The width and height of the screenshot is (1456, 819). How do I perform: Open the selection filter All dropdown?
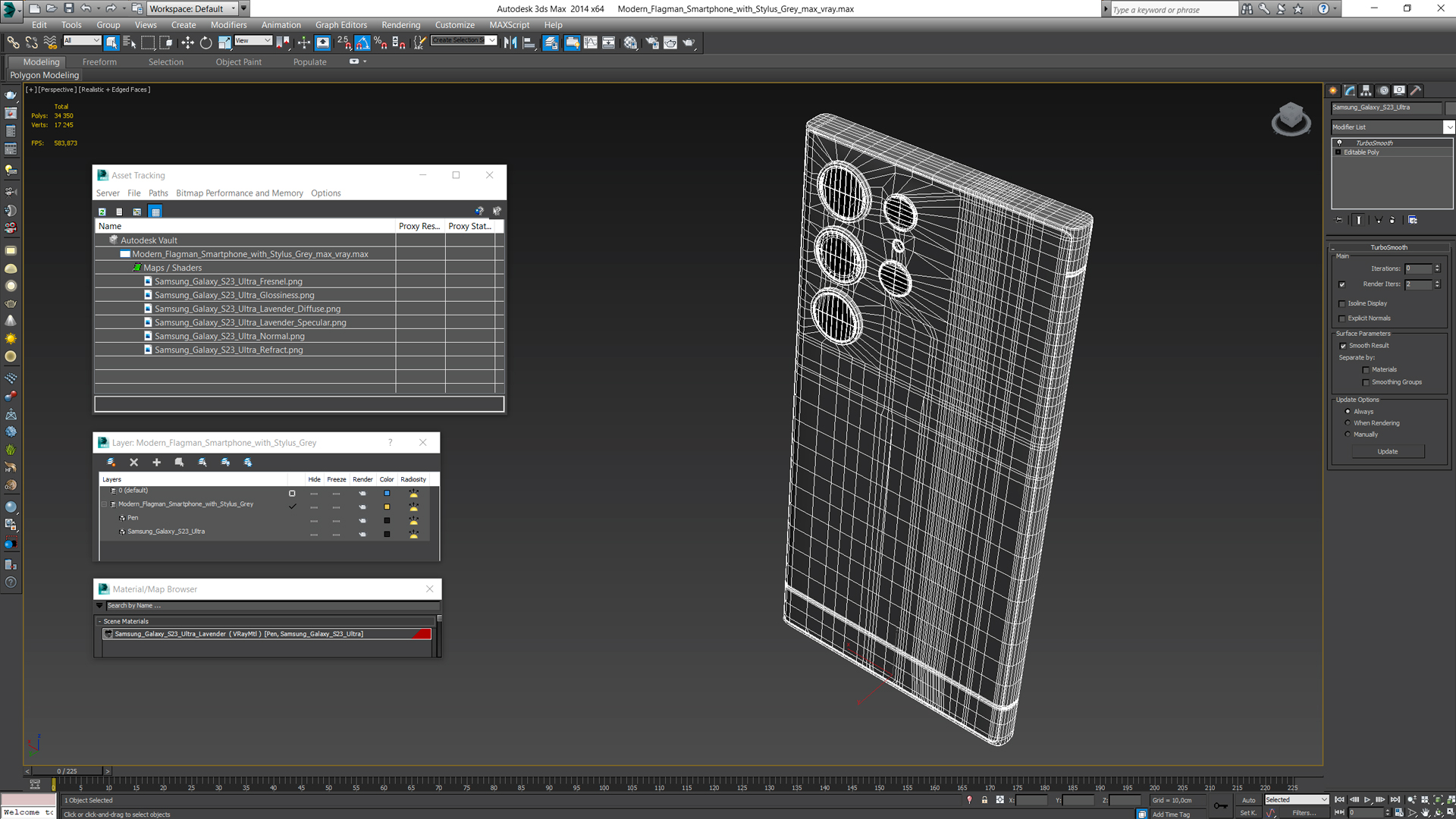tap(82, 40)
